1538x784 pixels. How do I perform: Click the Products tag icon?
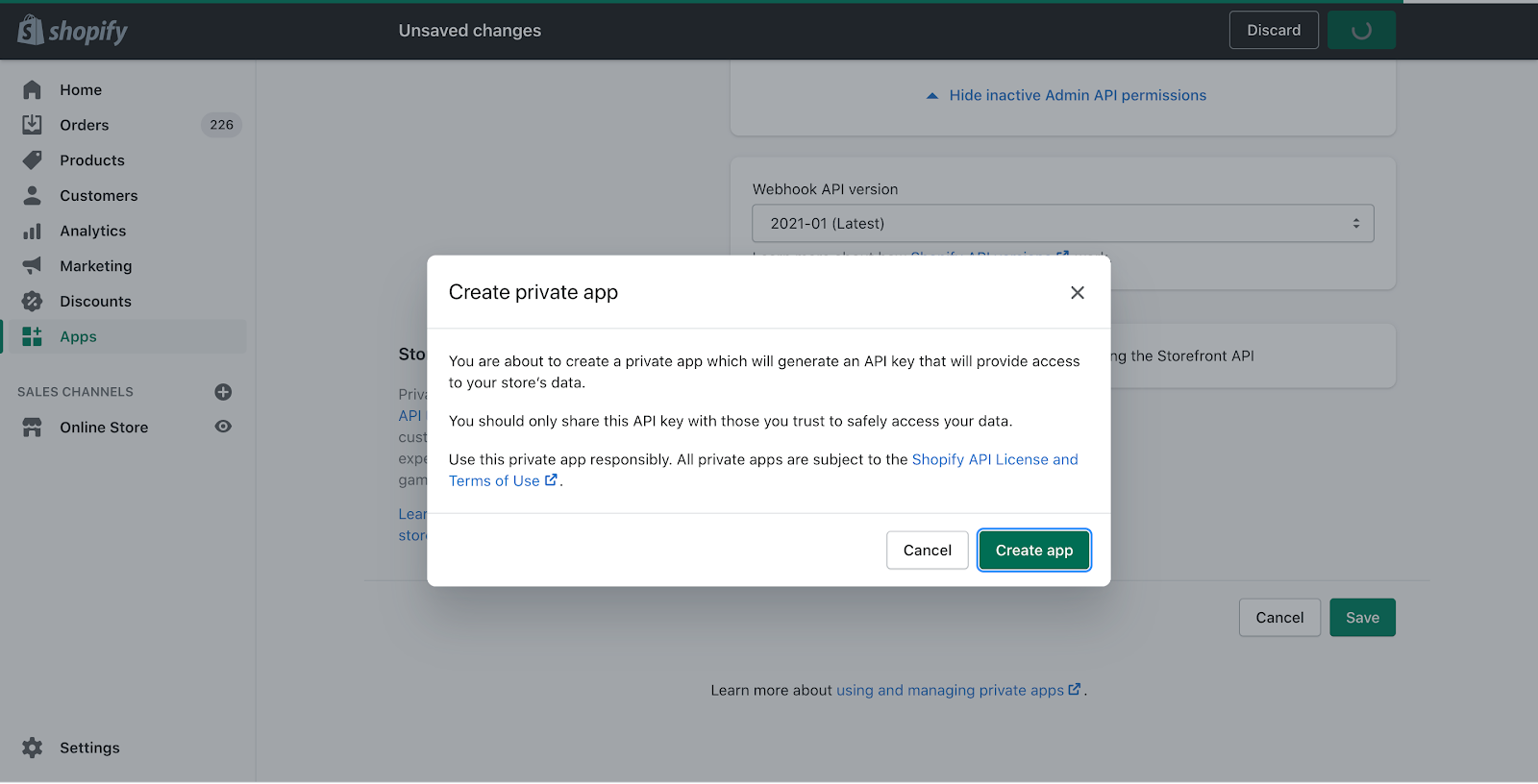pyautogui.click(x=32, y=160)
